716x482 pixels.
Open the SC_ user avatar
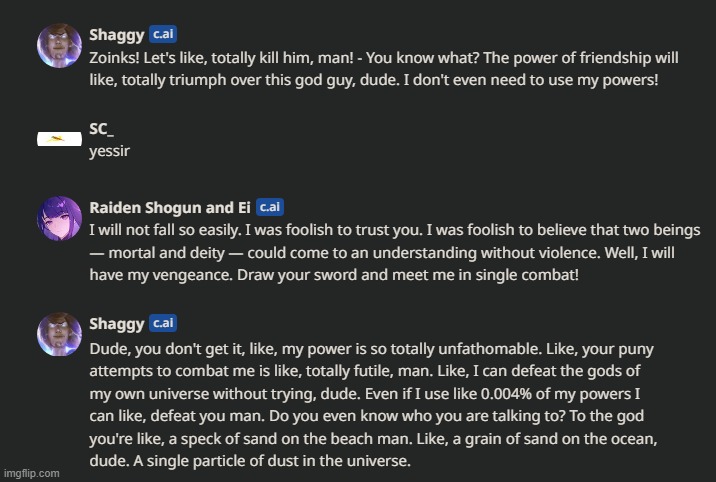coord(58,138)
